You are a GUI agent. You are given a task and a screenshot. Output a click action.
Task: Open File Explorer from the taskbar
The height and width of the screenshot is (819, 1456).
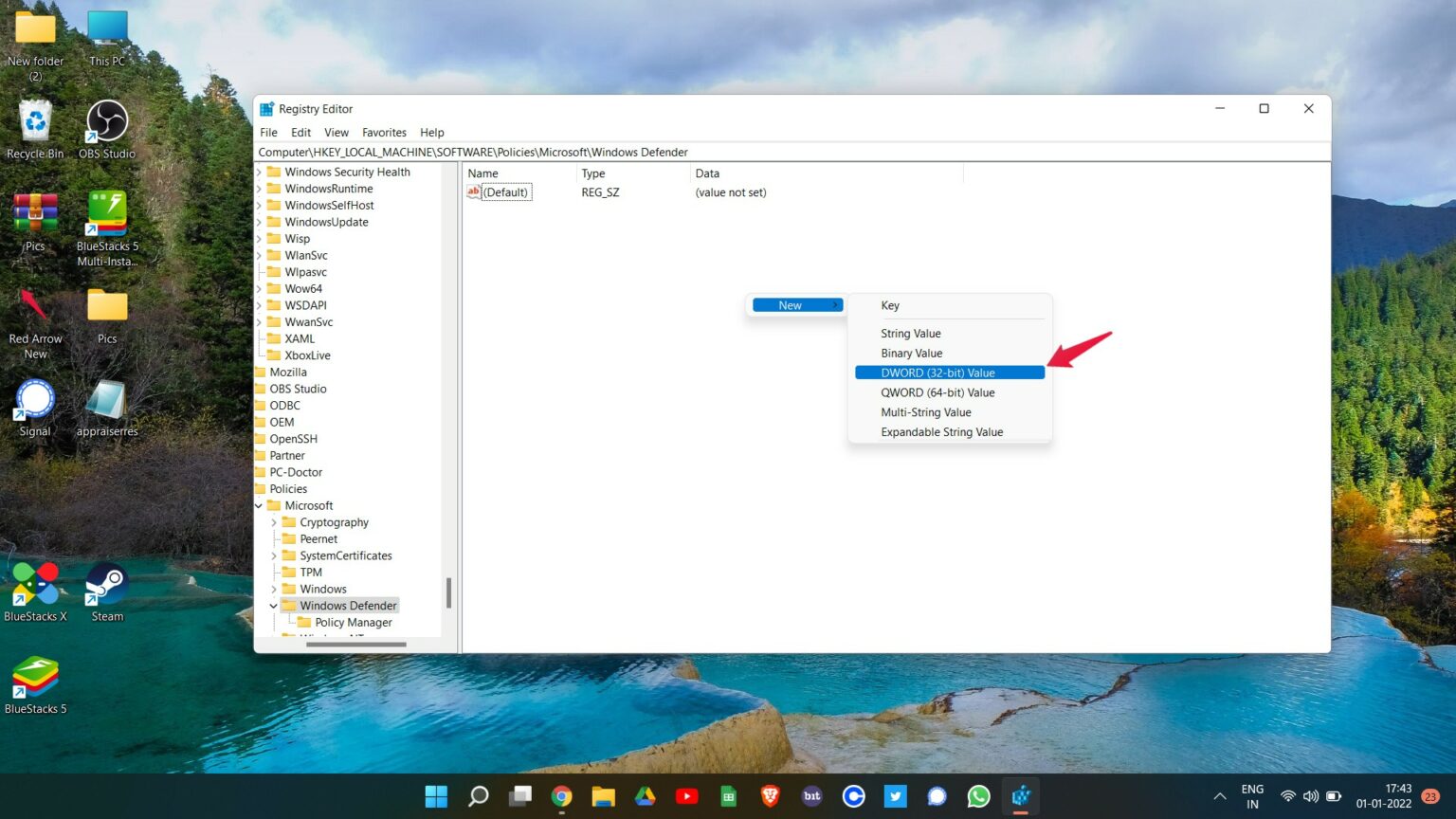[603, 796]
